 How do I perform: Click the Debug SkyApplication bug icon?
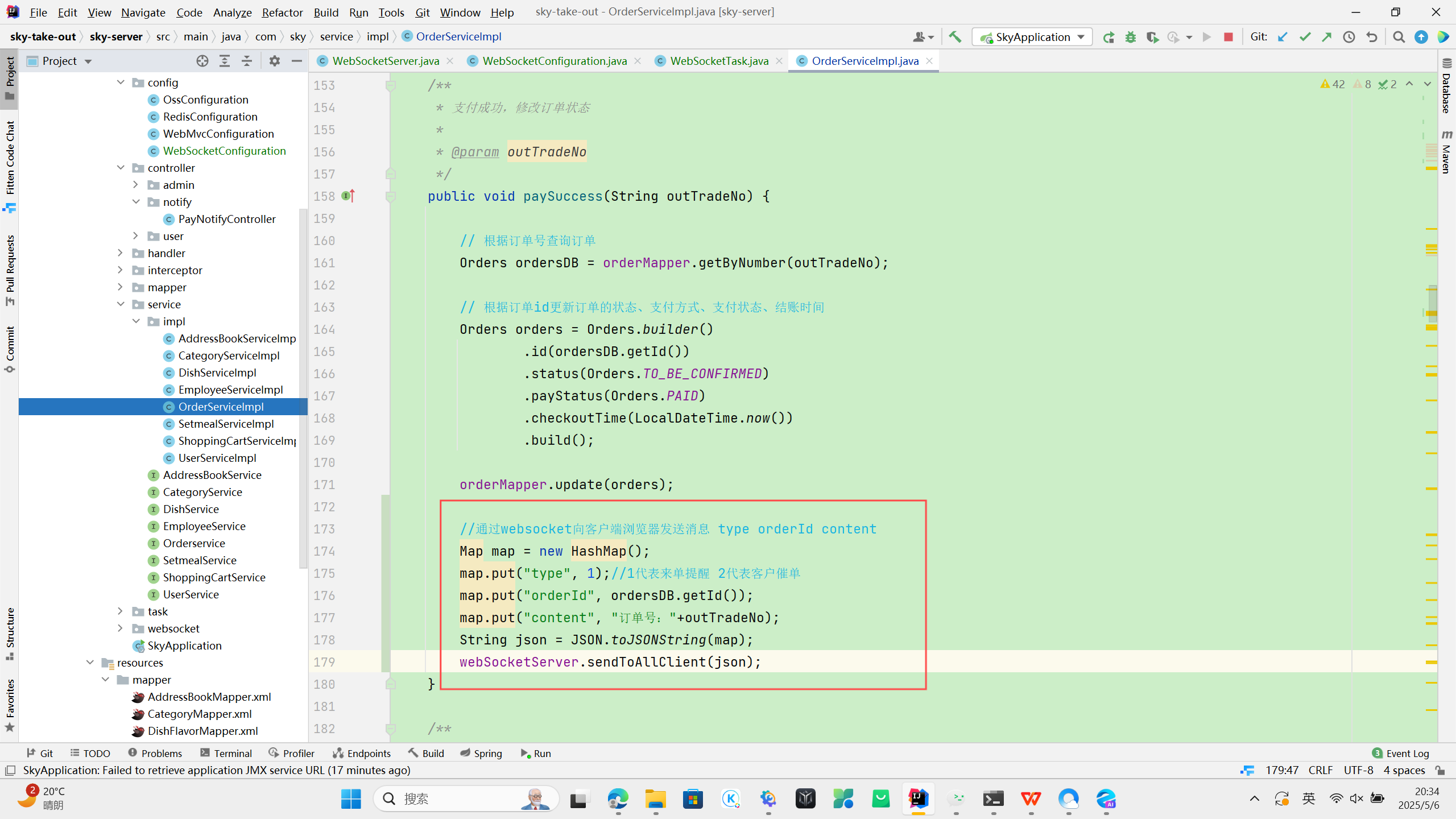tap(1130, 37)
